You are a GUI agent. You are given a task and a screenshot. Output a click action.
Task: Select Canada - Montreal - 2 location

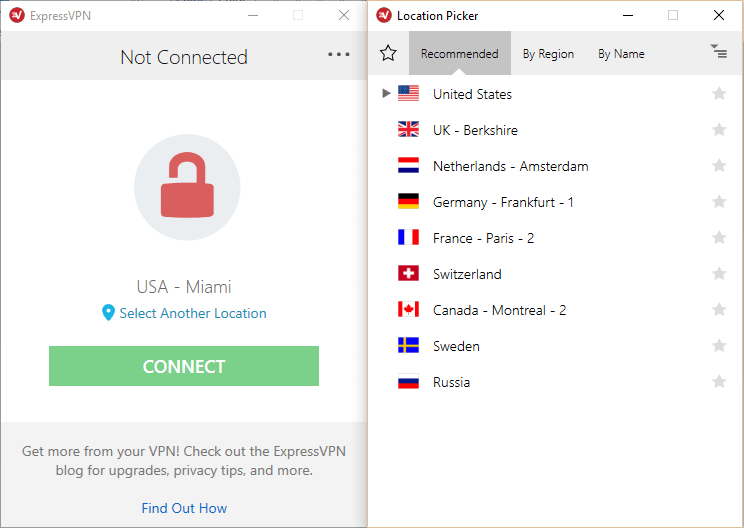click(499, 310)
